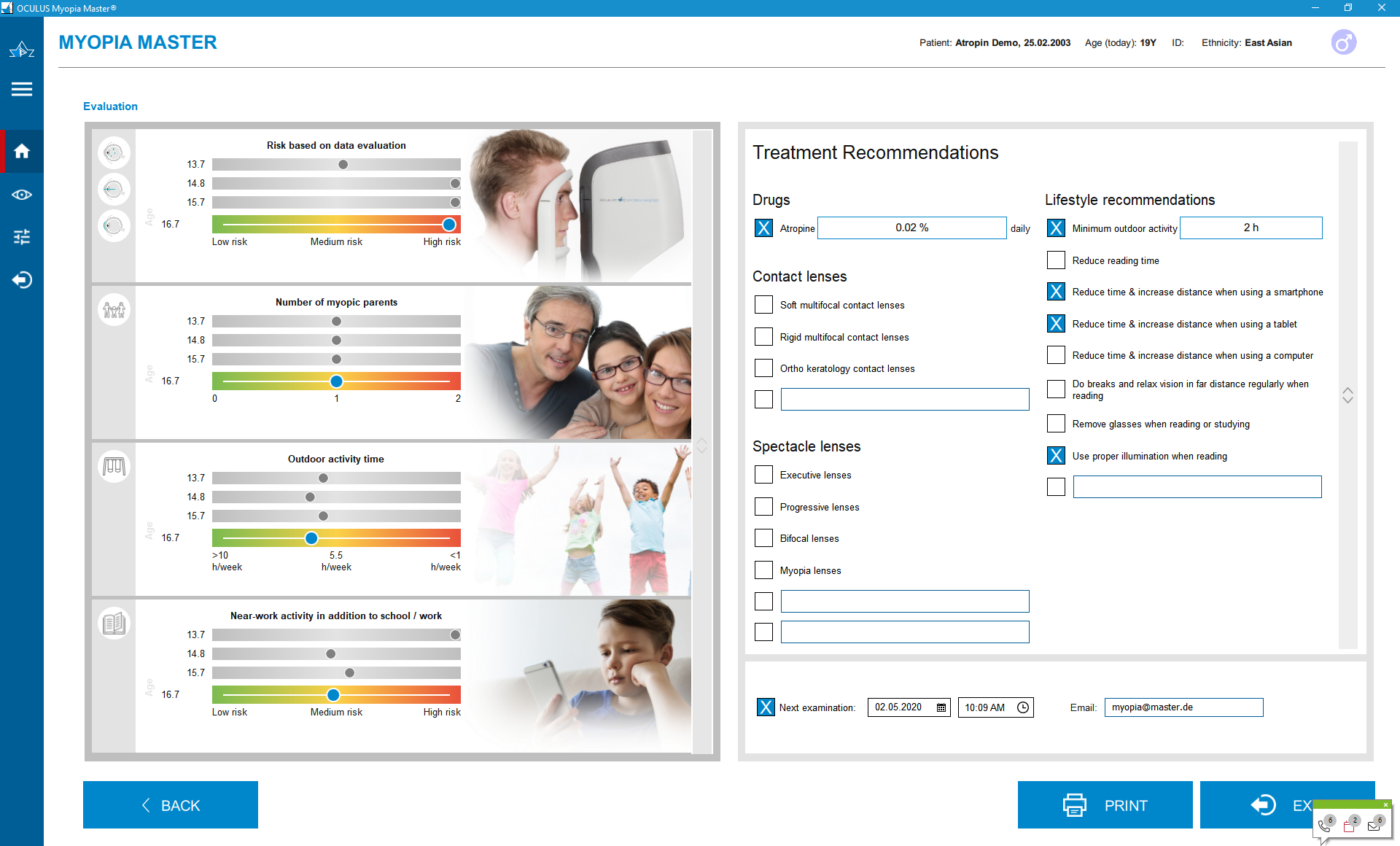Click the myopic parents family icon

pyautogui.click(x=114, y=310)
